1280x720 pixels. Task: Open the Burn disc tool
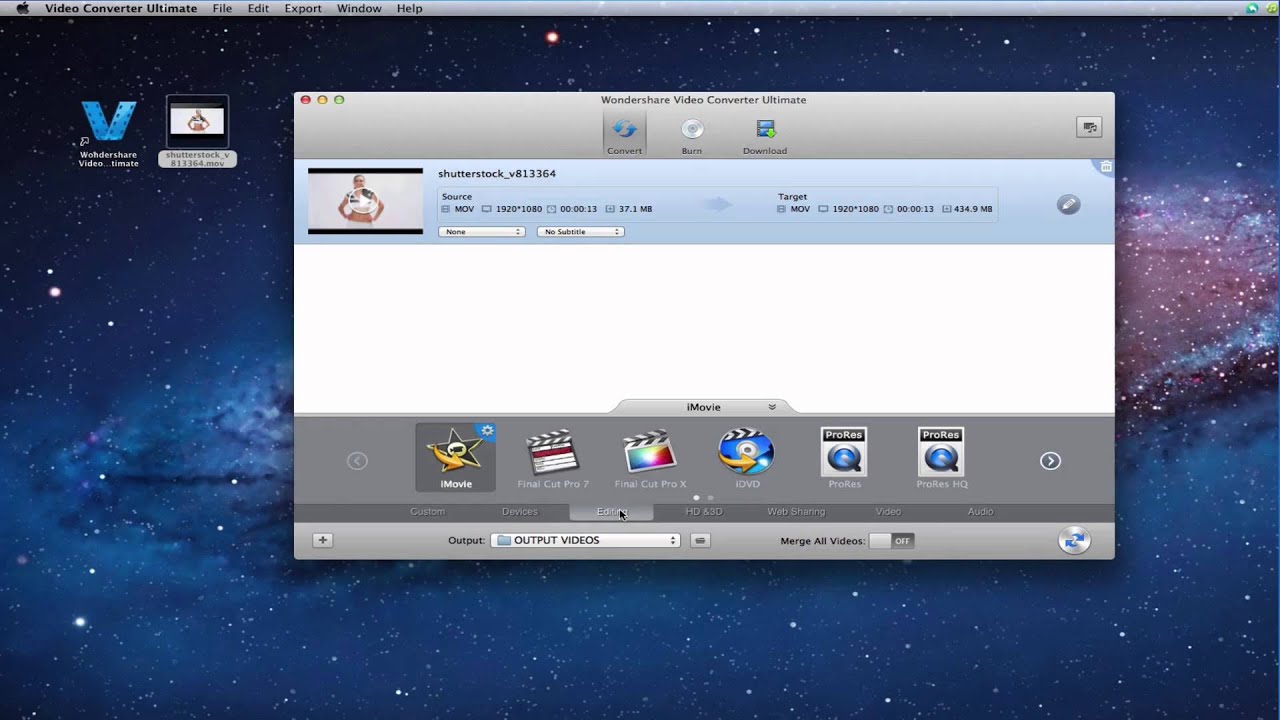click(x=692, y=134)
